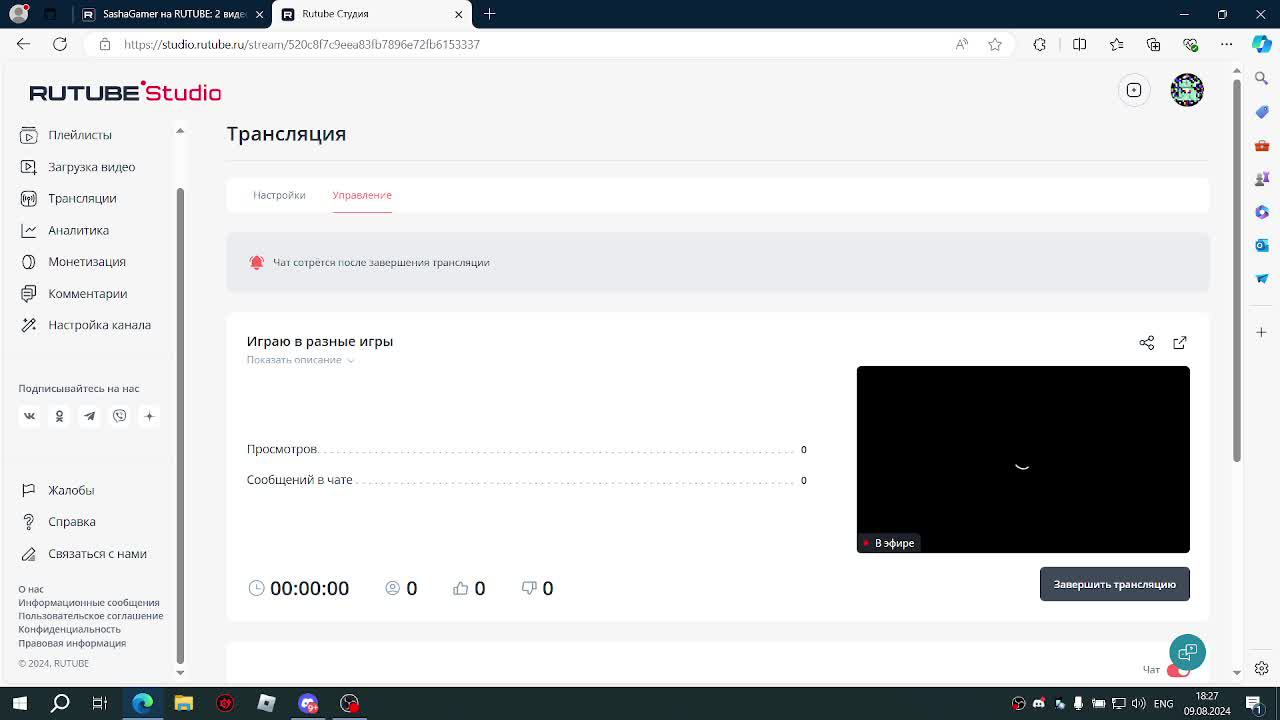1280x720 pixels.
Task: Click the share stream icon
Action: pyautogui.click(x=1147, y=343)
